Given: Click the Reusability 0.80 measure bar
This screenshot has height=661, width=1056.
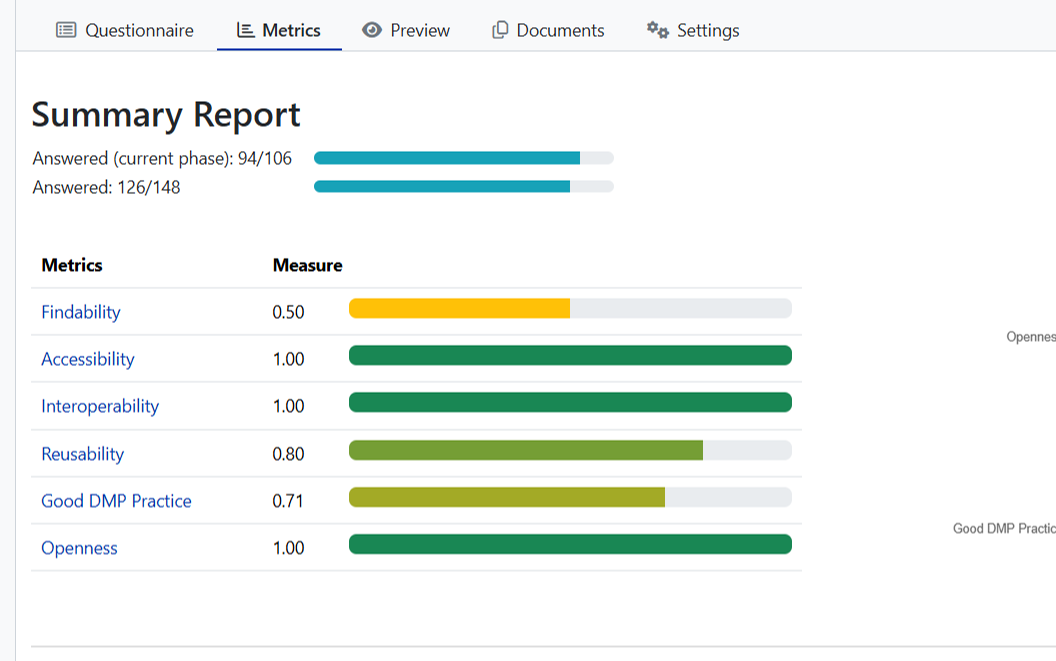Looking at the screenshot, I should [526, 450].
